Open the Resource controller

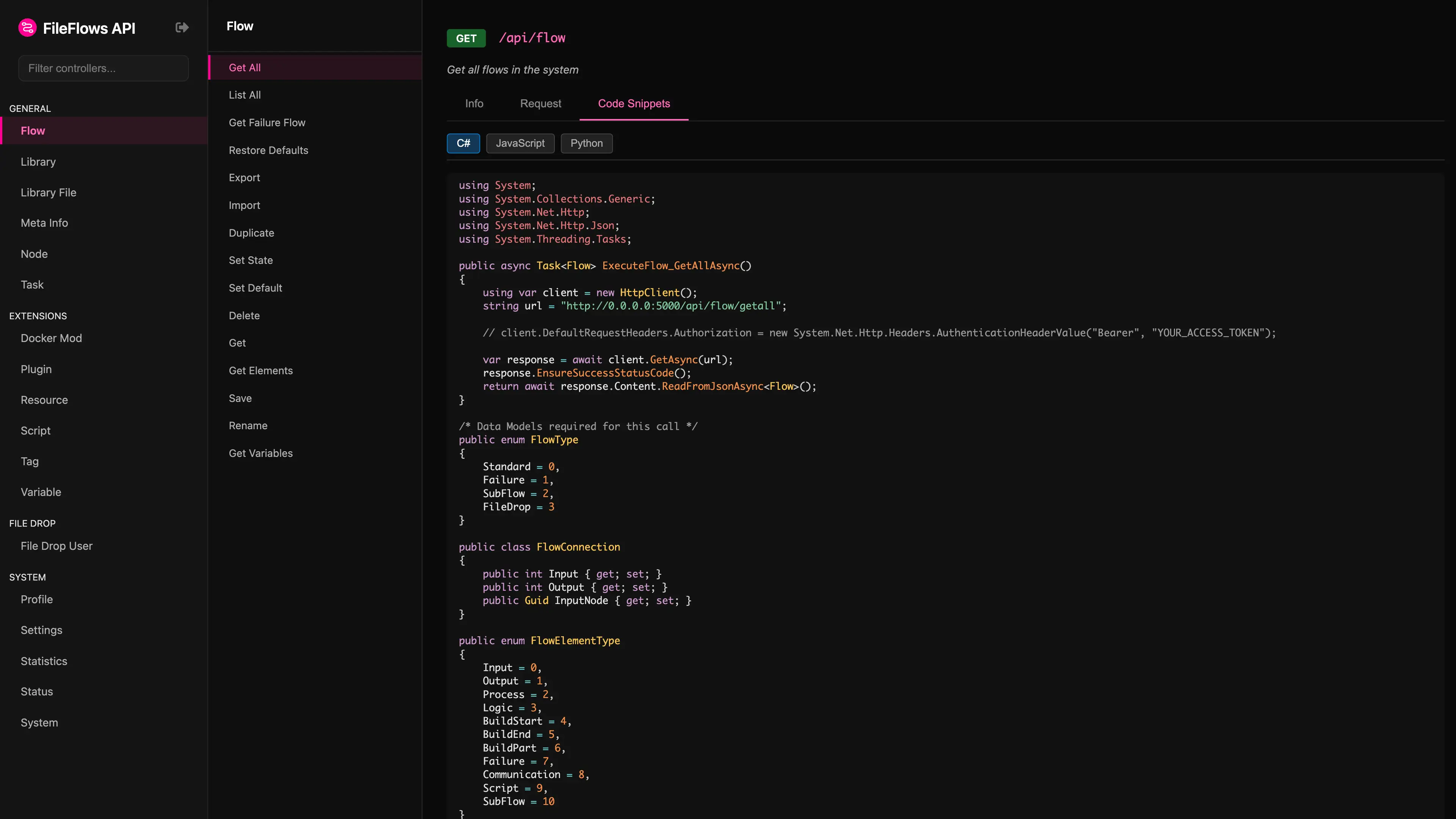[x=104, y=400]
